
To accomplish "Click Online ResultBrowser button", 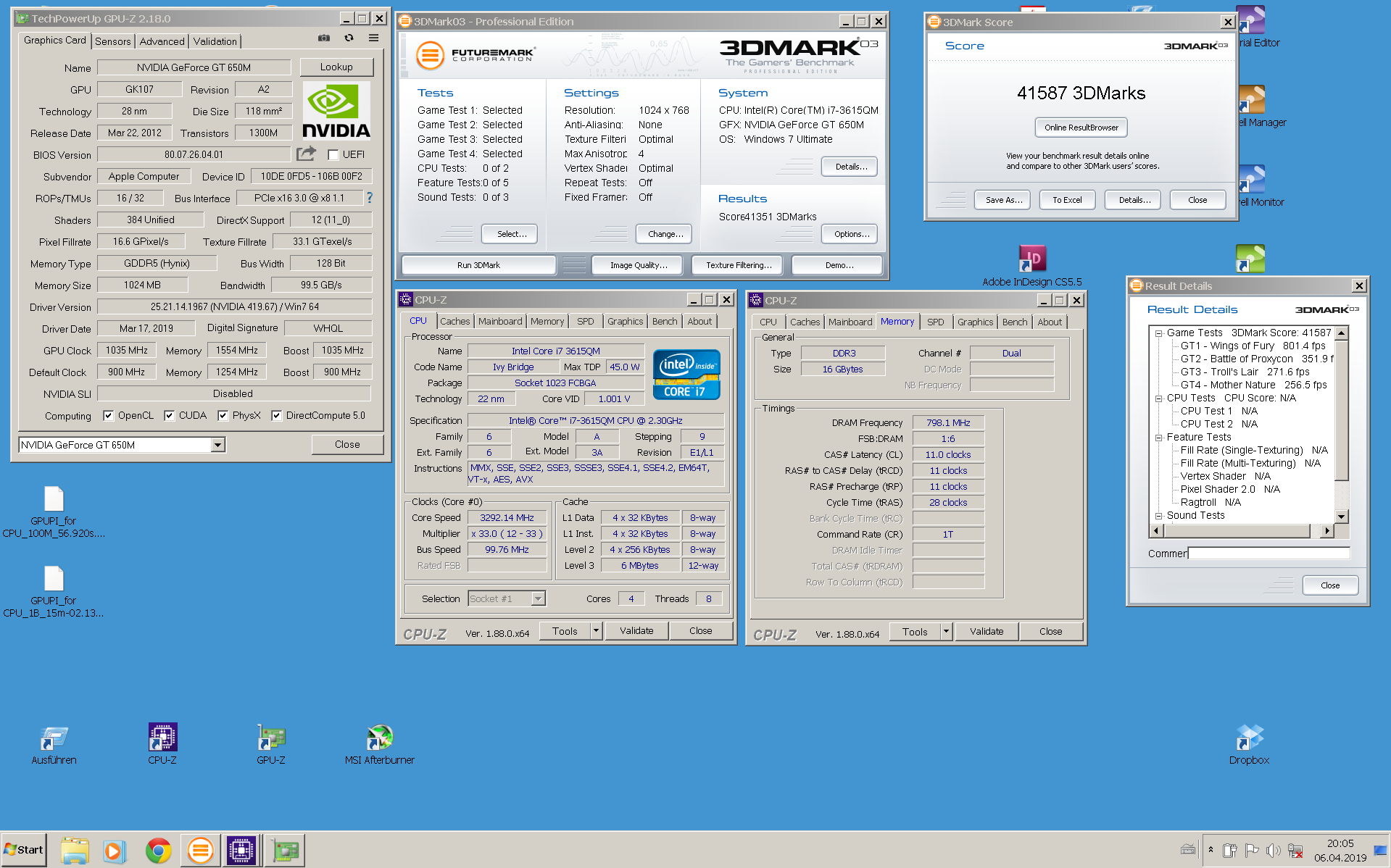I will click(1081, 128).
